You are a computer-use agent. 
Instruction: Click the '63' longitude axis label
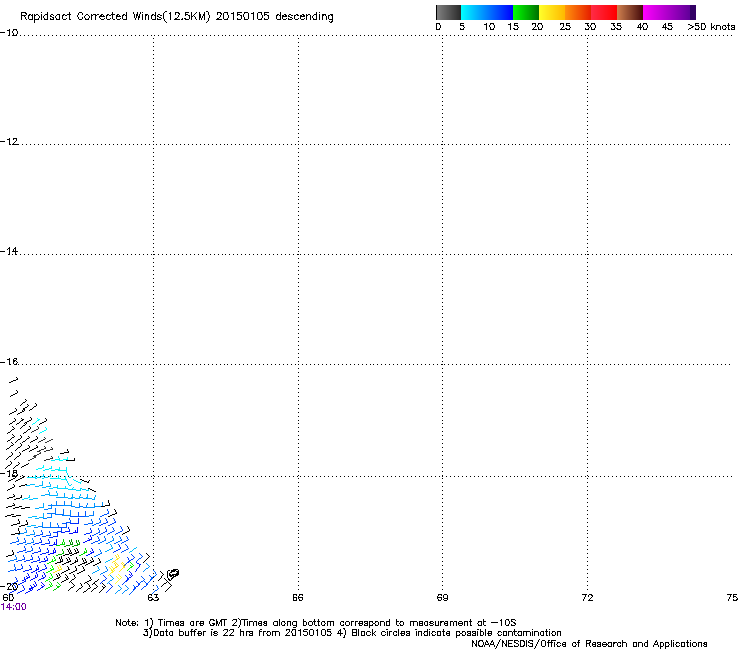point(153,598)
